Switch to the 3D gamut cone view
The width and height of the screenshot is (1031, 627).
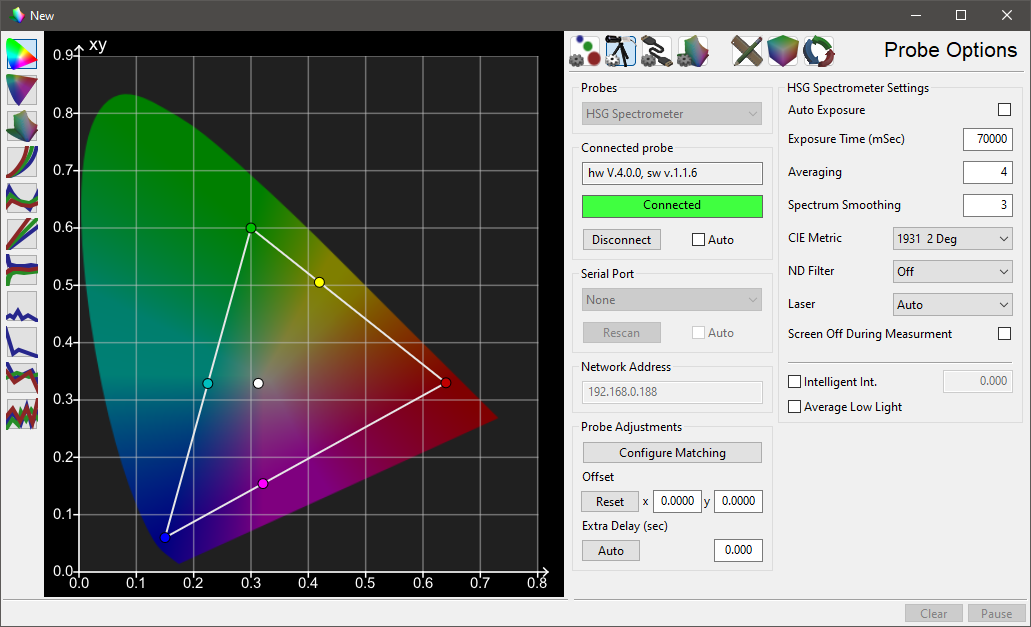pos(22,89)
